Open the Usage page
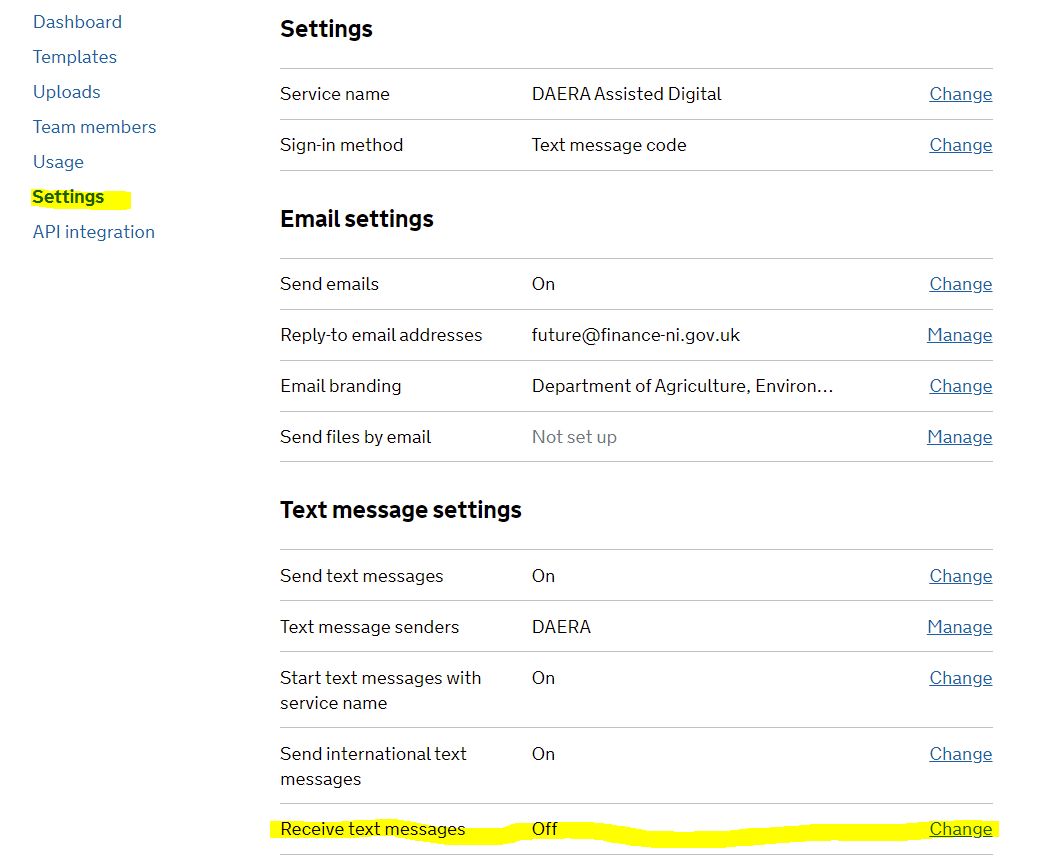 pos(58,161)
